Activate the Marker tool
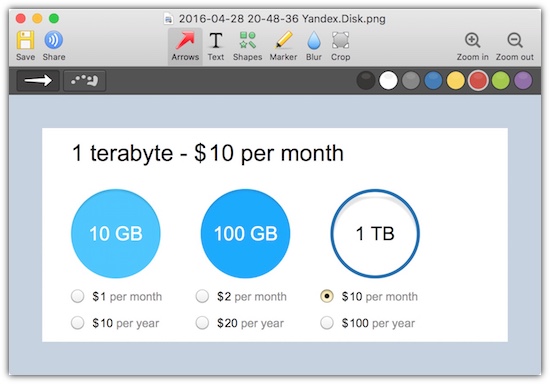The image size is (550, 384). [x=283, y=46]
